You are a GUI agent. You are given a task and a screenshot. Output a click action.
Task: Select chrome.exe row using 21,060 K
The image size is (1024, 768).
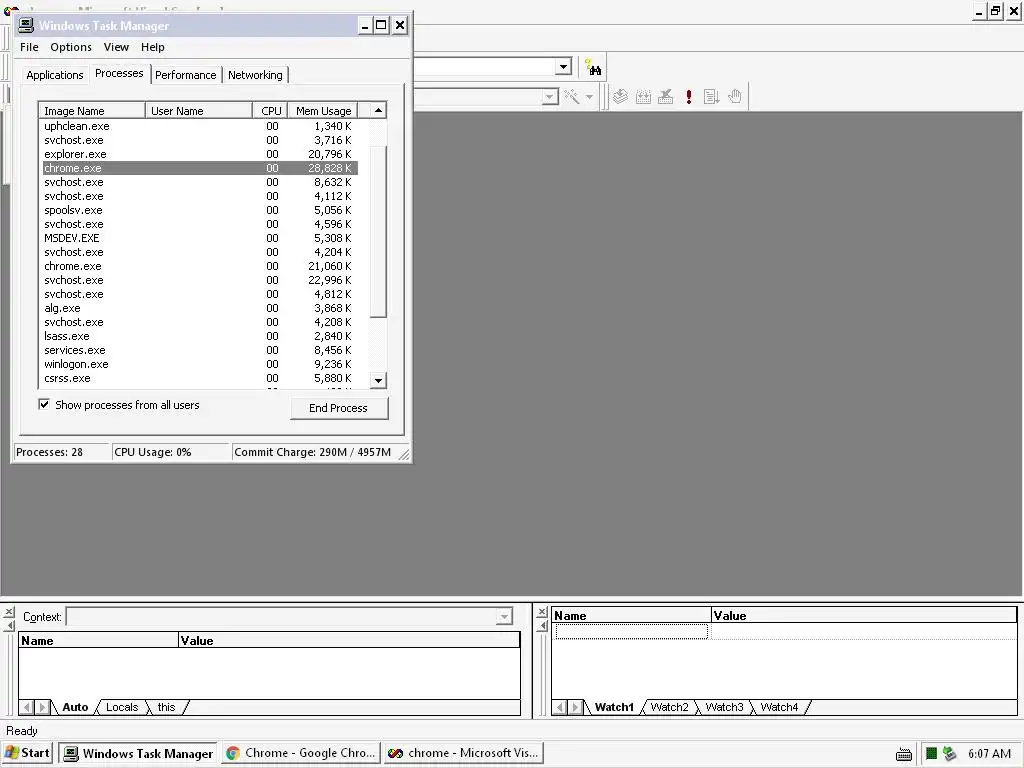pyautogui.click(x=199, y=266)
